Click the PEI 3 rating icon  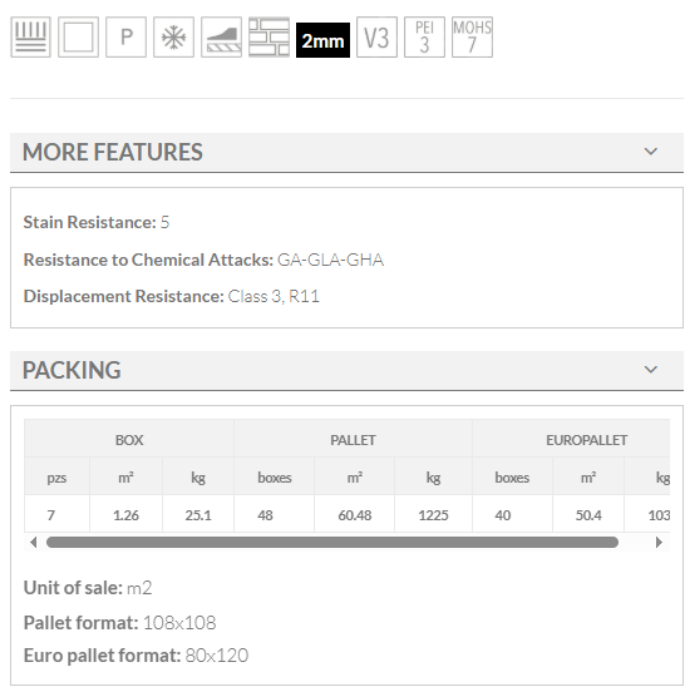(x=424, y=39)
